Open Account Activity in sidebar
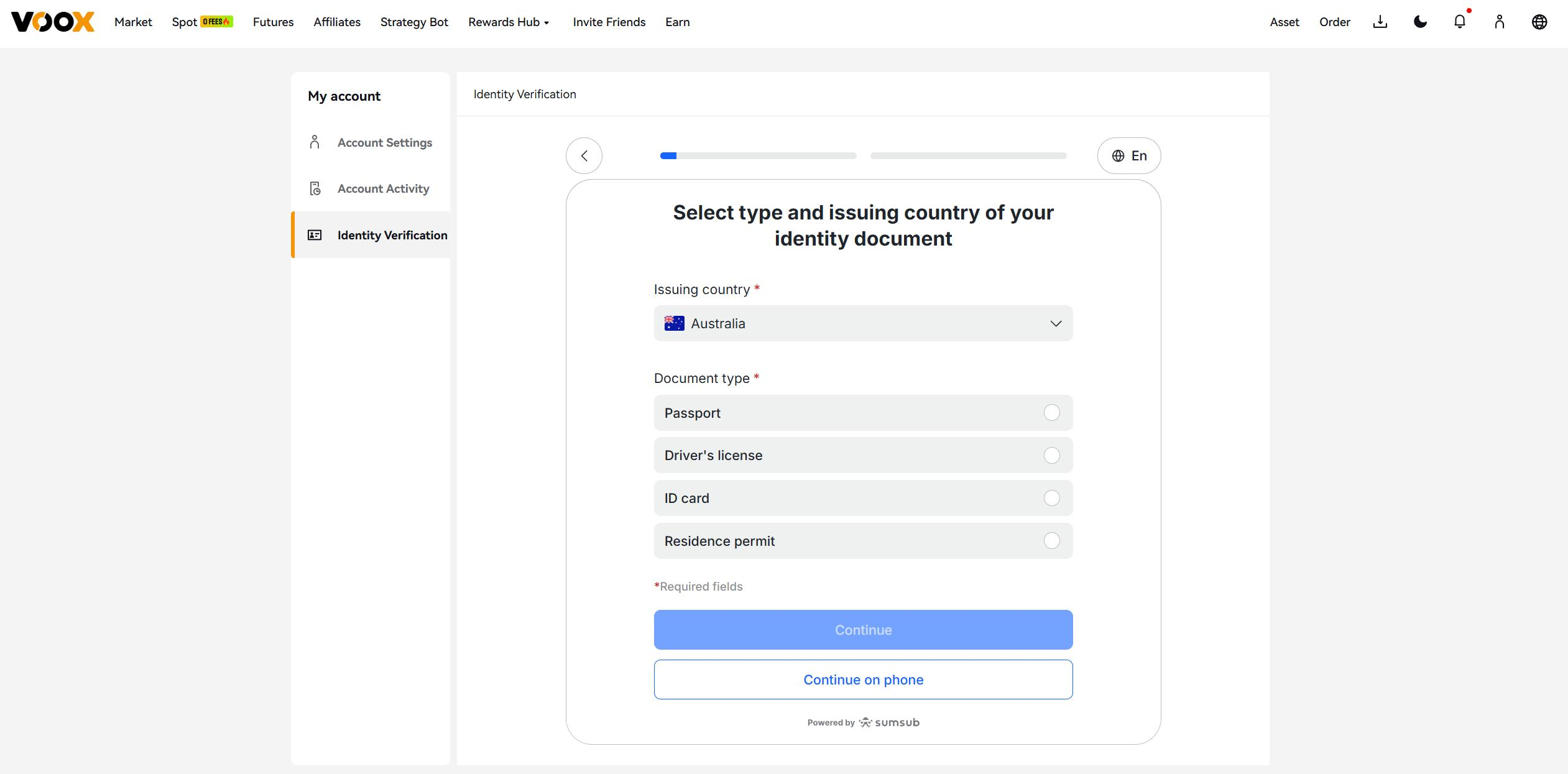The width and height of the screenshot is (1568, 774). point(371,188)
